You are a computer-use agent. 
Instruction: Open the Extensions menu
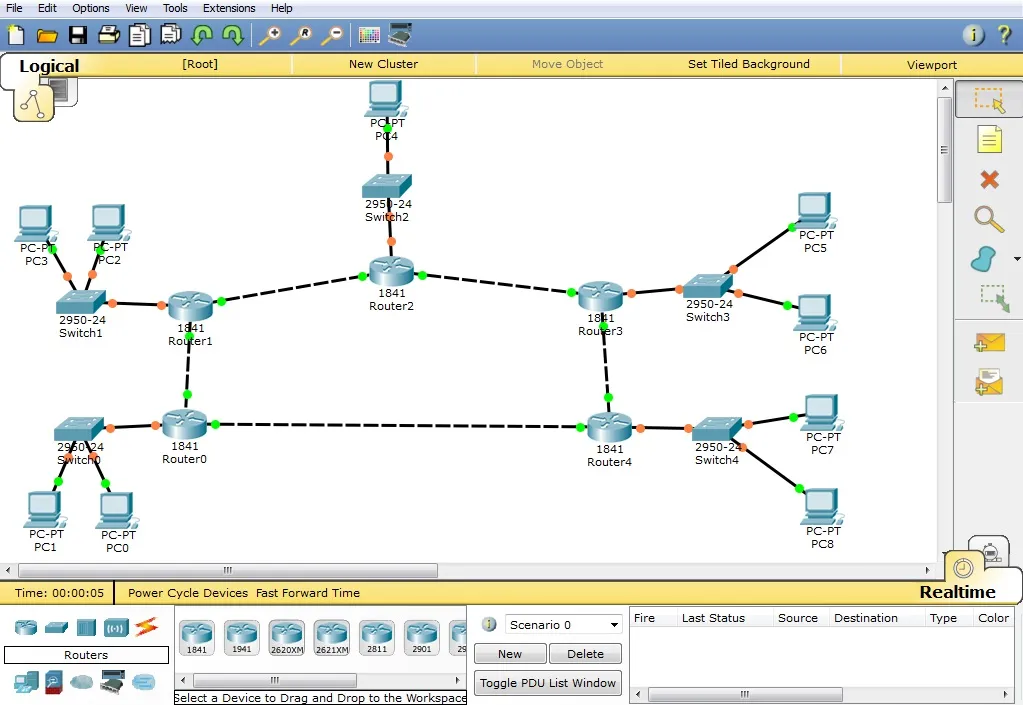point(229,8)
